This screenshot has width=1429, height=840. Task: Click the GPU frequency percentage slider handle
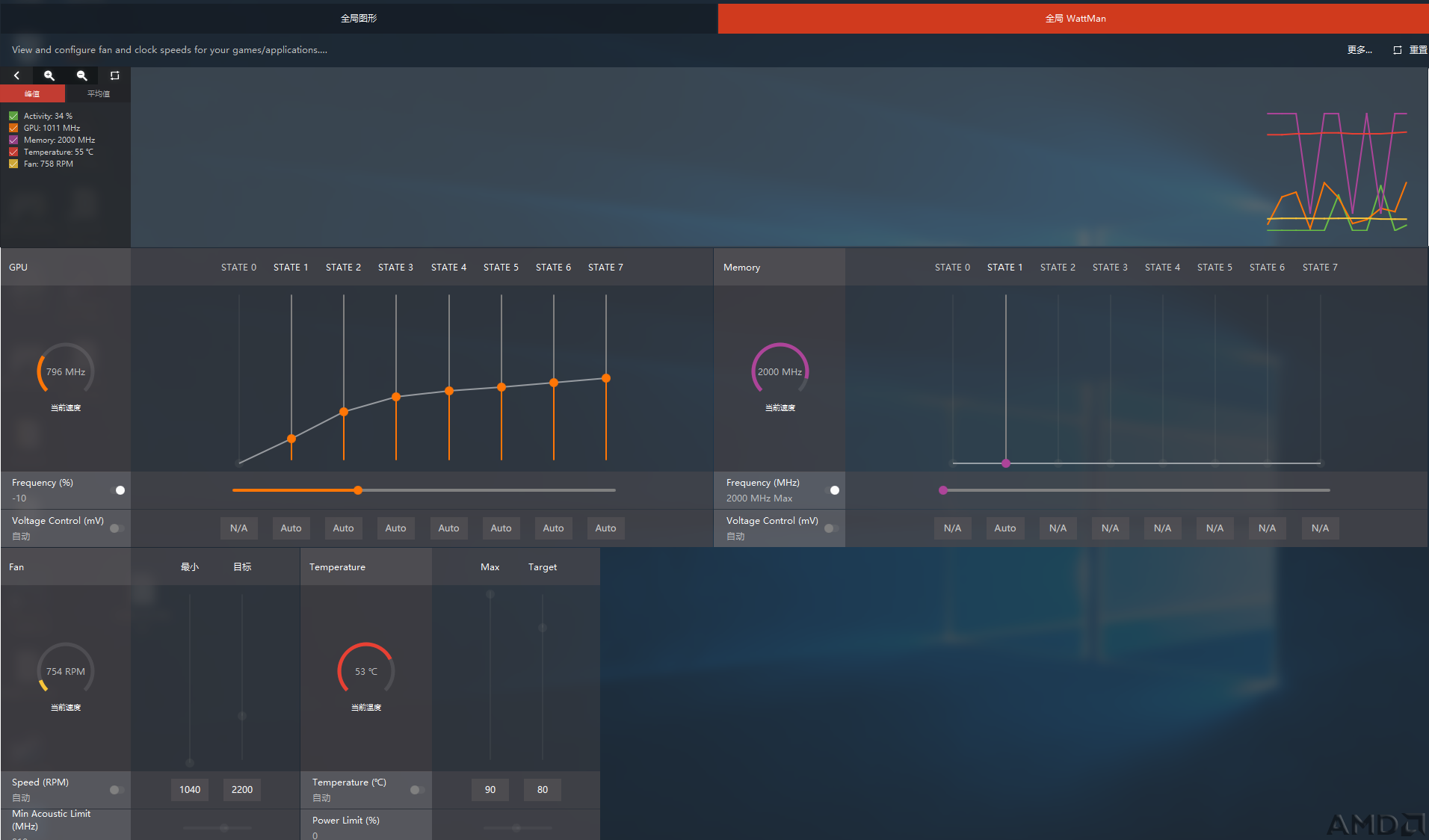(358, 490)
